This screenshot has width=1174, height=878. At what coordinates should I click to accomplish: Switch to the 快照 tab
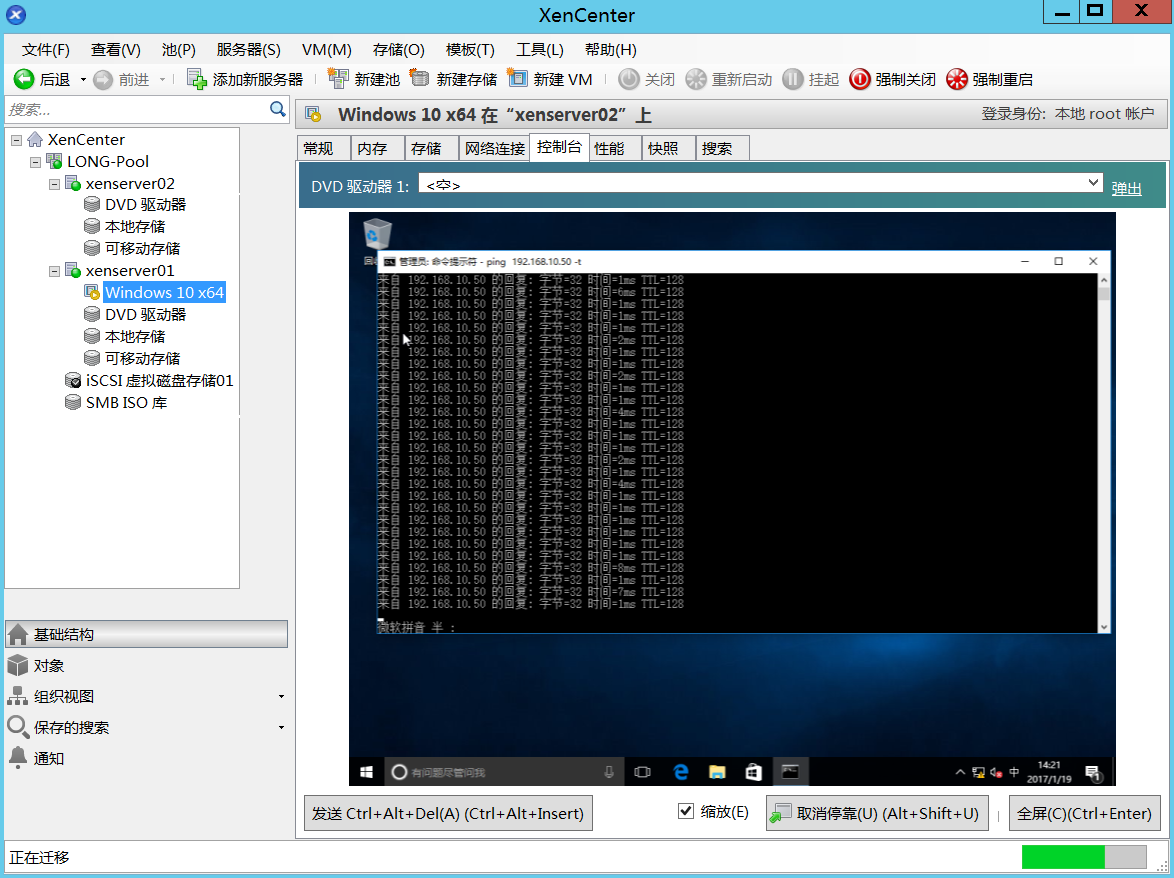pos(668,148)
